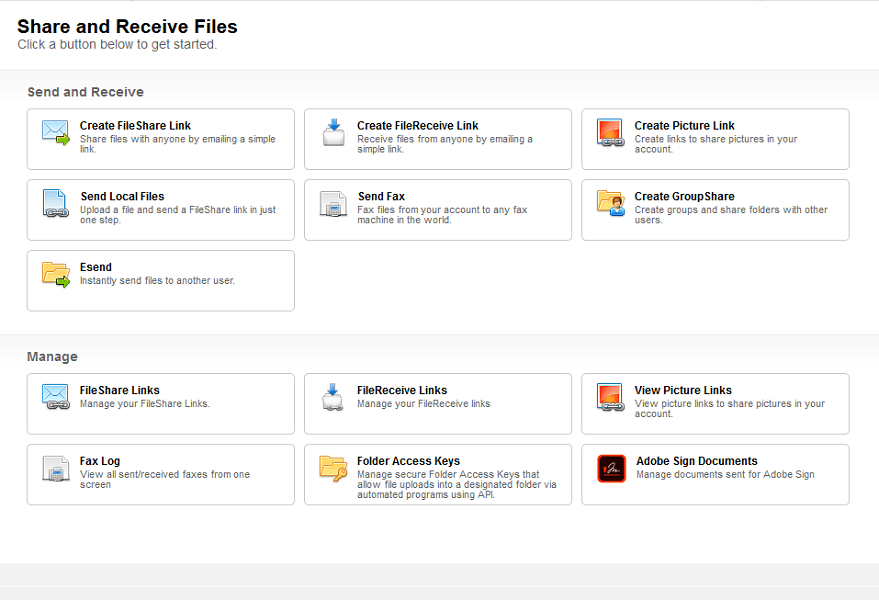
Task: Click 'Fax files from your account' description
Action: coord(442,215)
